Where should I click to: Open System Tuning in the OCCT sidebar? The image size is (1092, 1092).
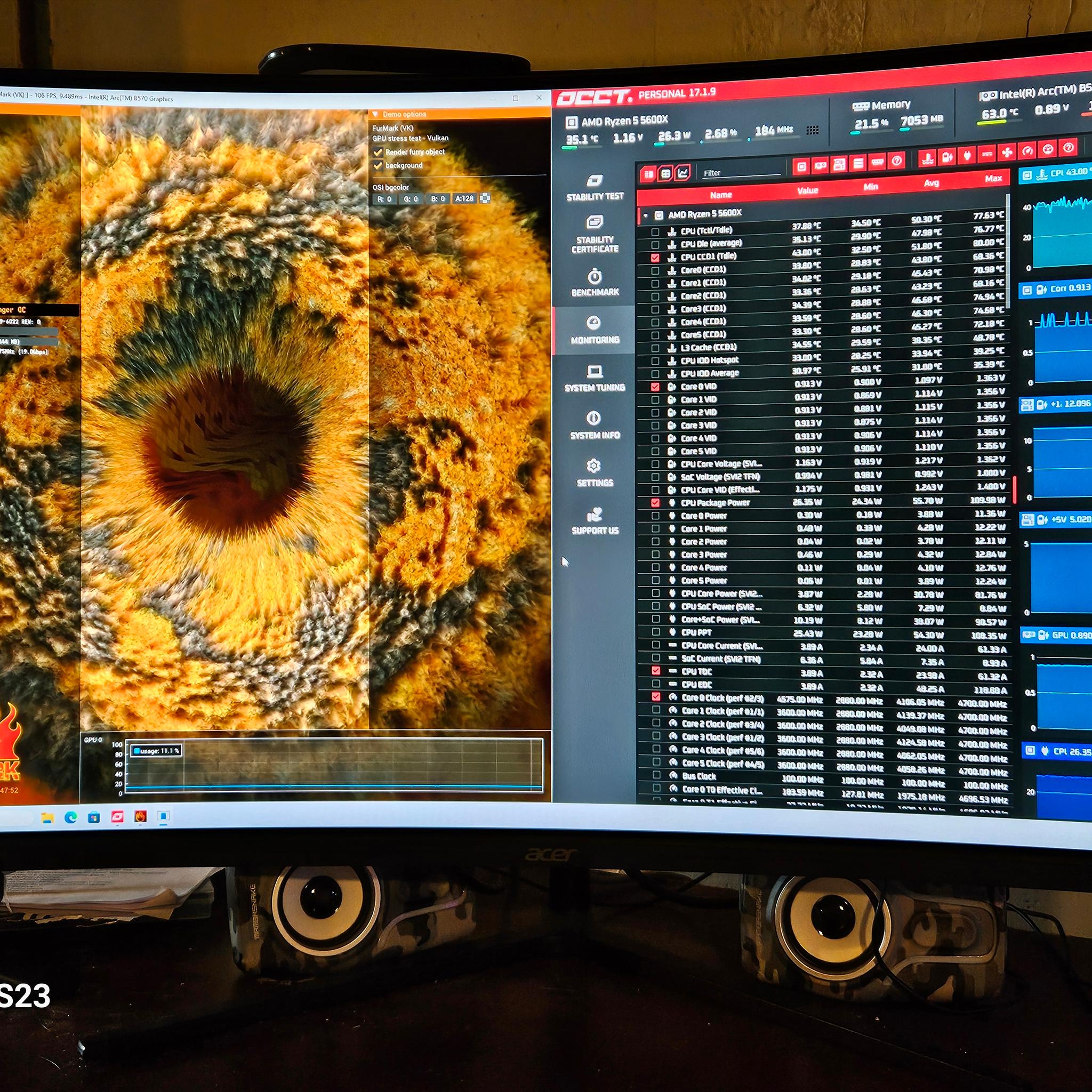595,378
